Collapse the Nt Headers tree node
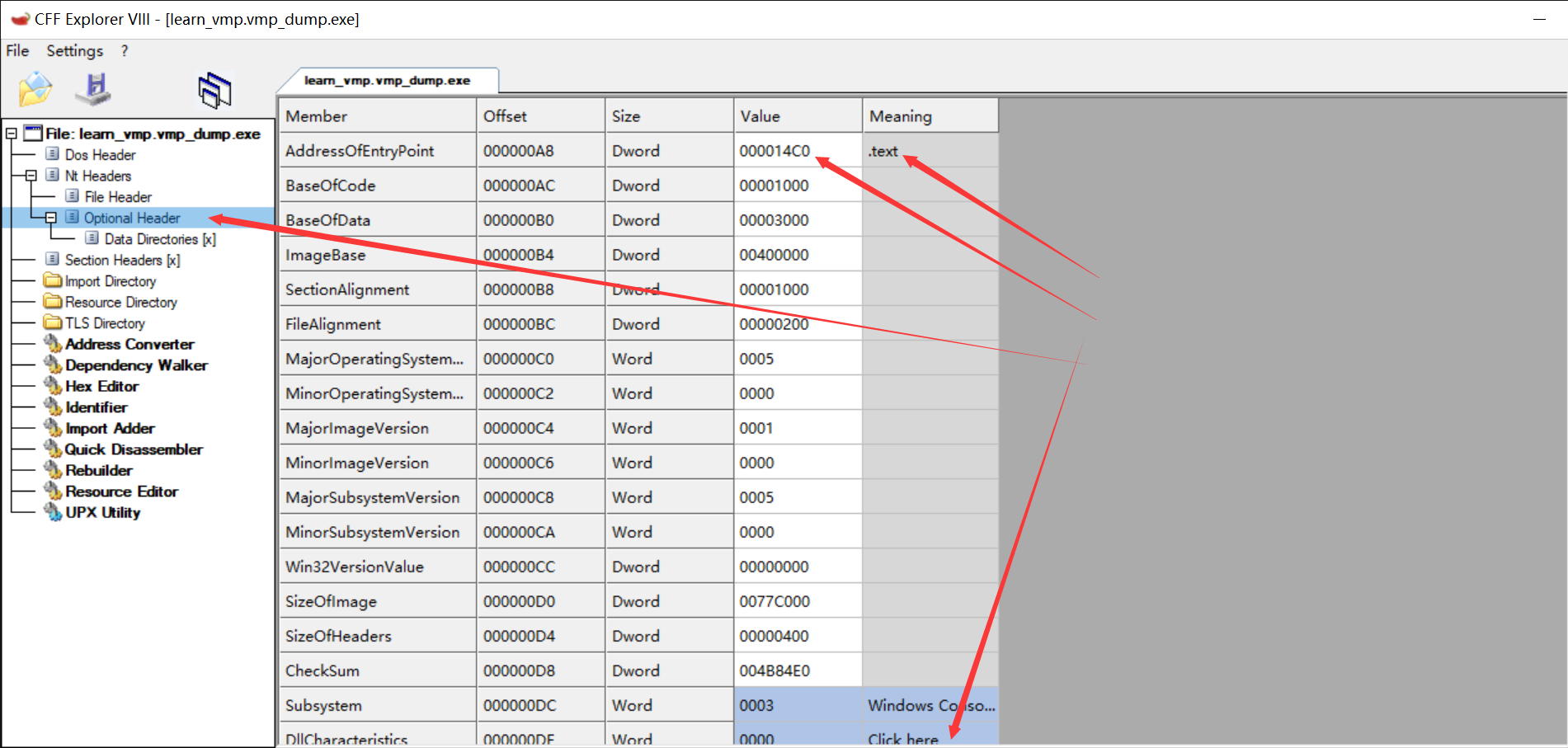Image resolution: width=1568 pixels, height=748 pixels. [31, 176]
